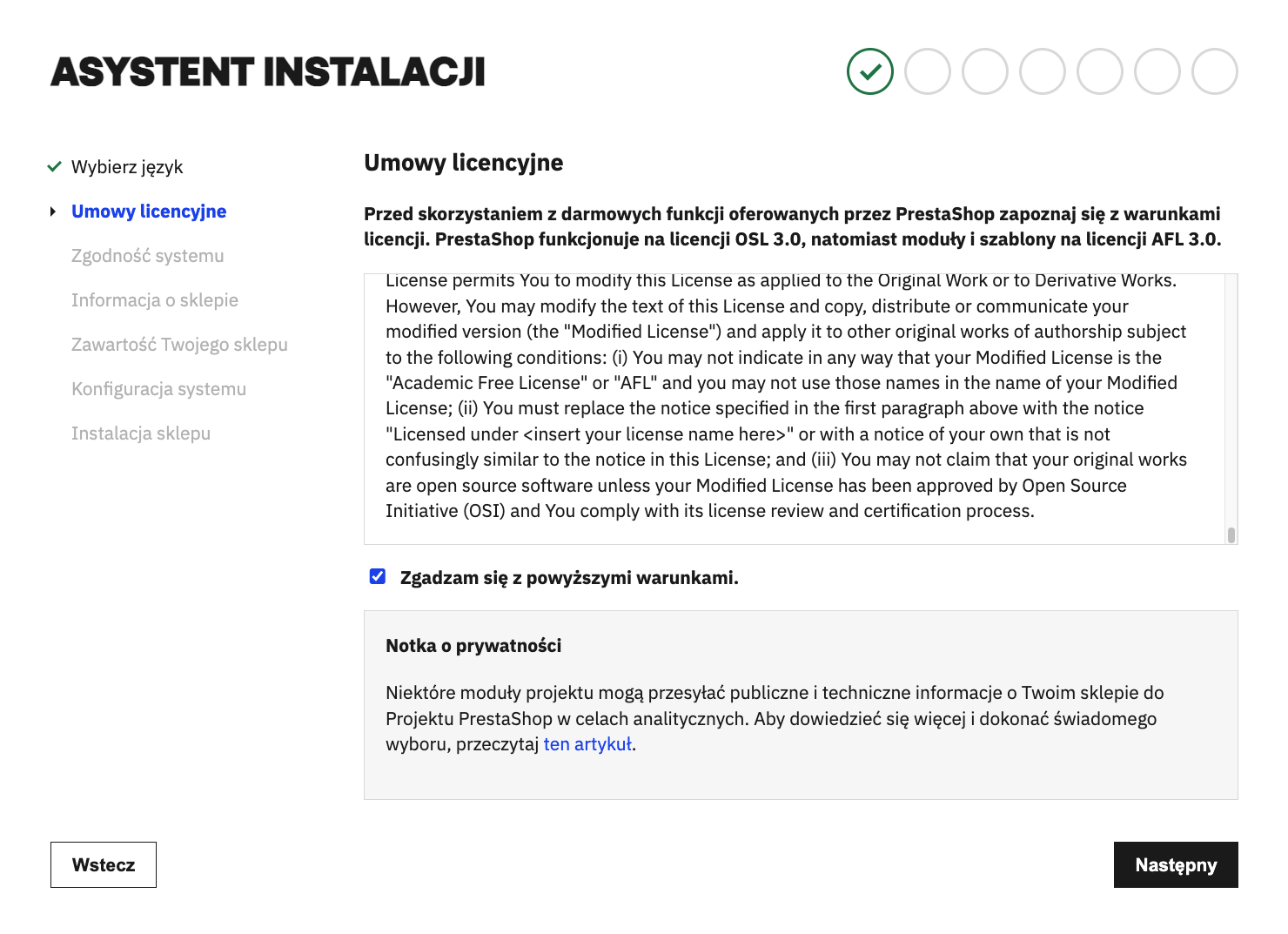Click the arrow marker beside Umowy licencyjne in sidebar
Image resolution: width=1288 pixels, height=934 pixels.
(53, 212)
